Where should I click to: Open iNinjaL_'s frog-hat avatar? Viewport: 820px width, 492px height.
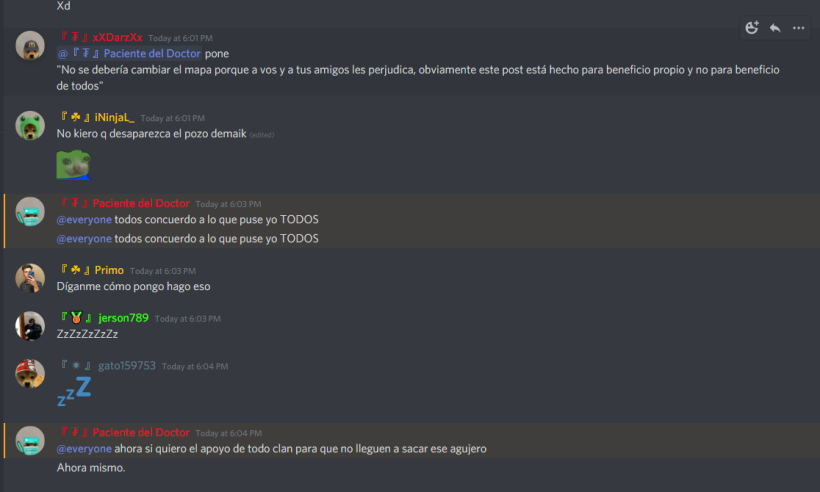coord(30,125)
